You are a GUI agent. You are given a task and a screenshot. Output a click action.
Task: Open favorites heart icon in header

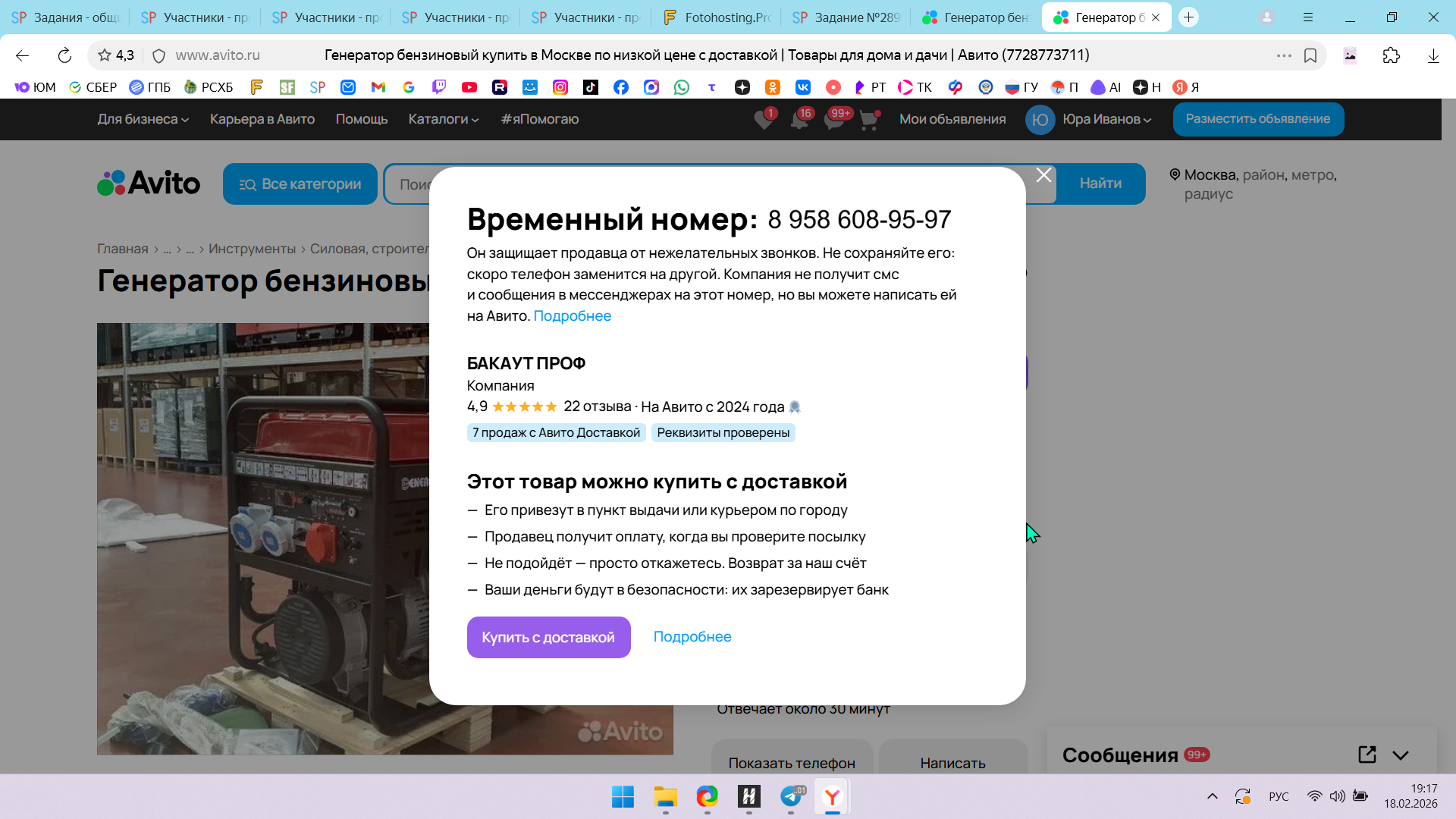(x=764, y=120)
